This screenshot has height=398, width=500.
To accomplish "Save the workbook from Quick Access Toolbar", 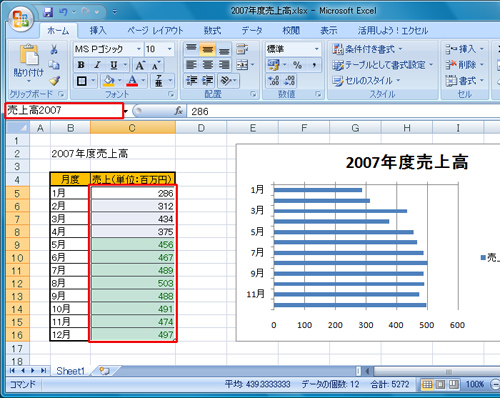I will click(48, 12).
